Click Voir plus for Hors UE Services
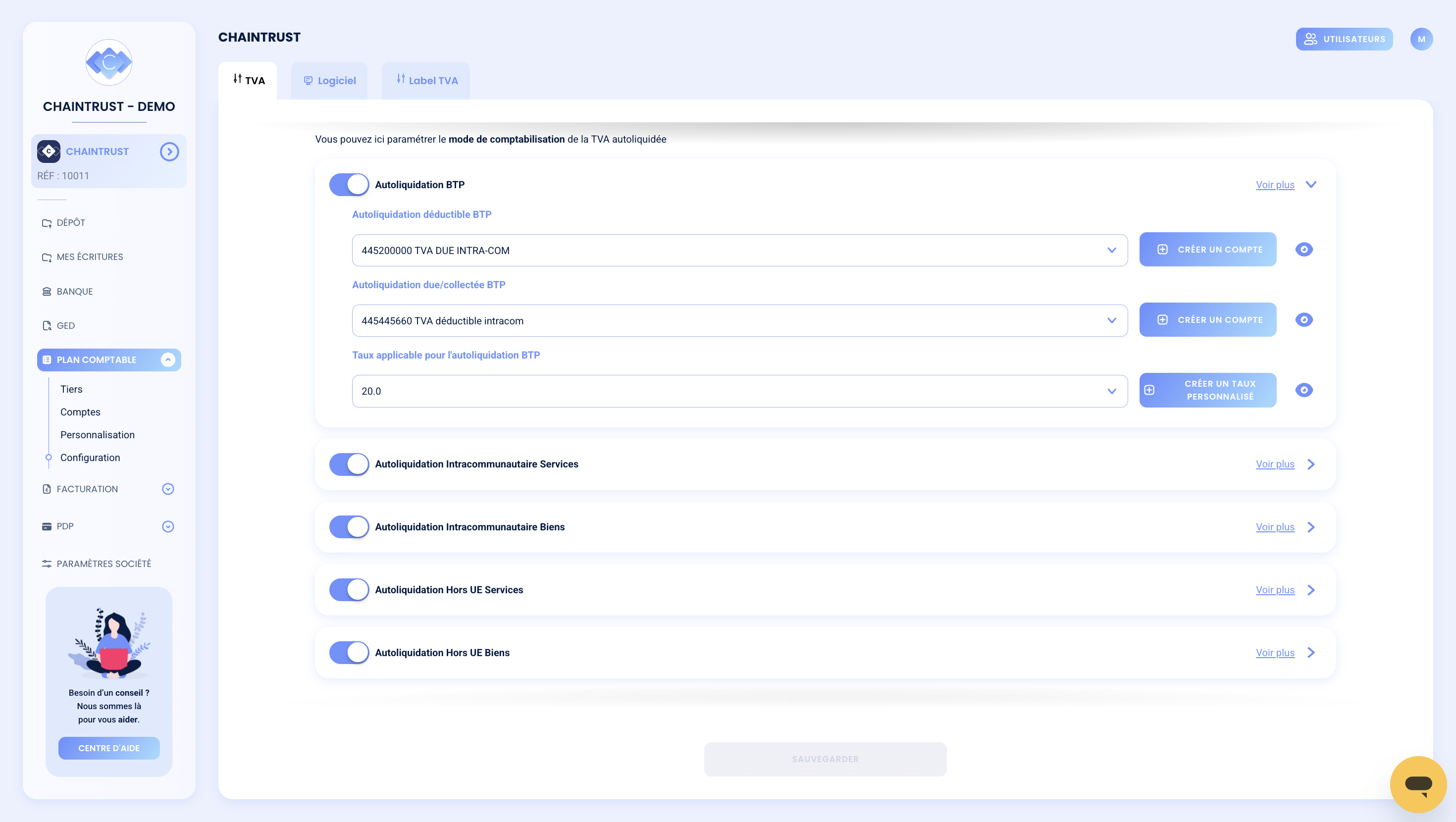 click(x=1275, y=590)
